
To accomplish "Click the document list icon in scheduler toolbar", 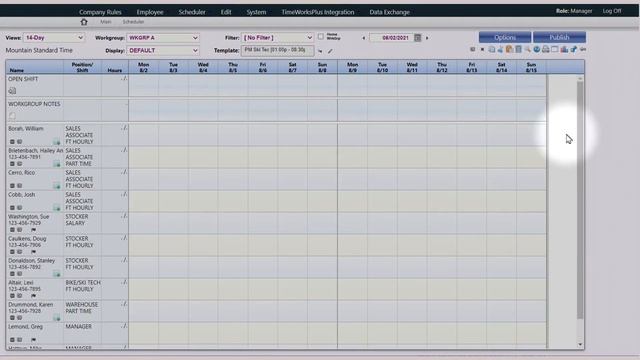I will [492, 49].
